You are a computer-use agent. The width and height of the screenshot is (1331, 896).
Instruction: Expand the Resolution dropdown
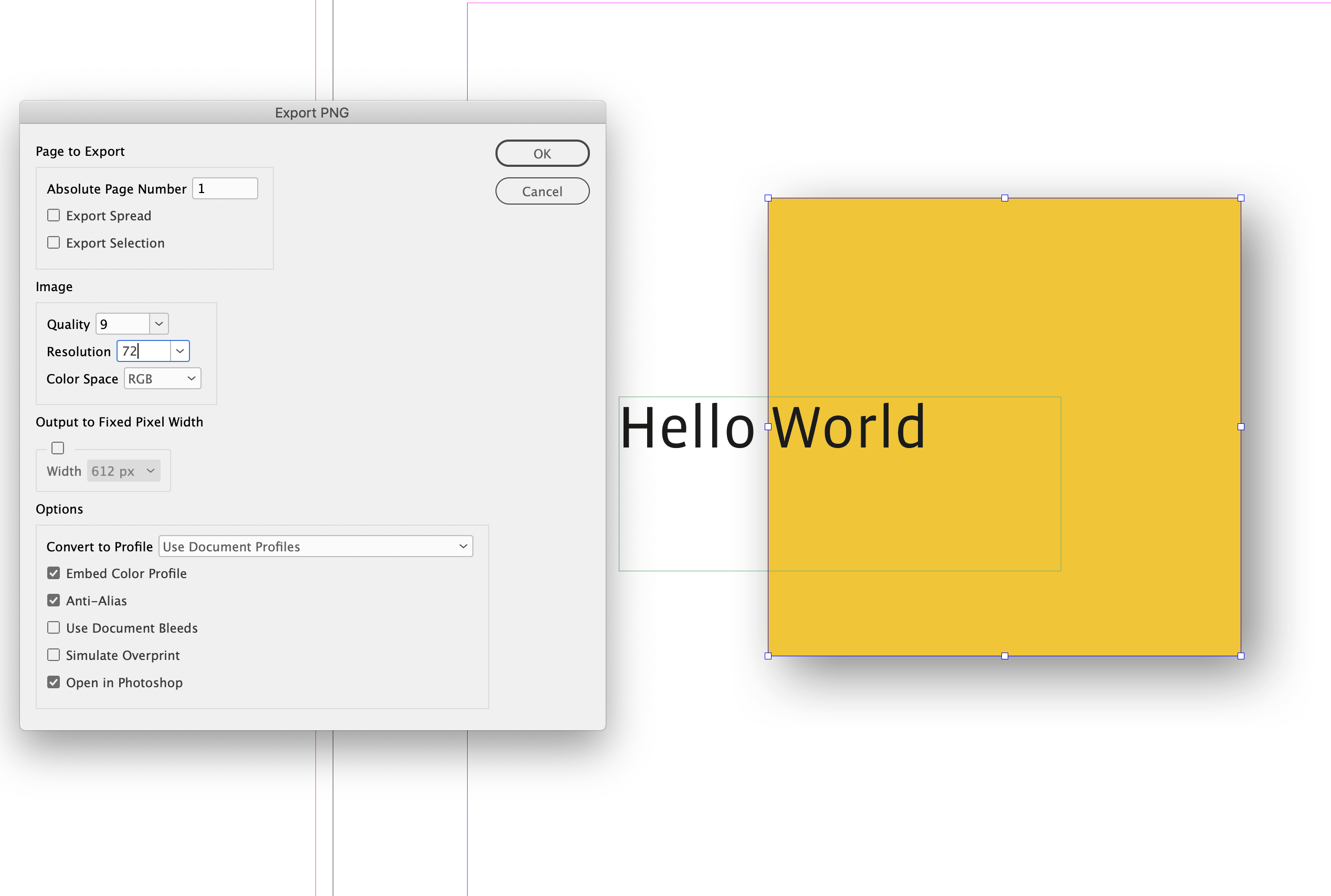(179, 351)
